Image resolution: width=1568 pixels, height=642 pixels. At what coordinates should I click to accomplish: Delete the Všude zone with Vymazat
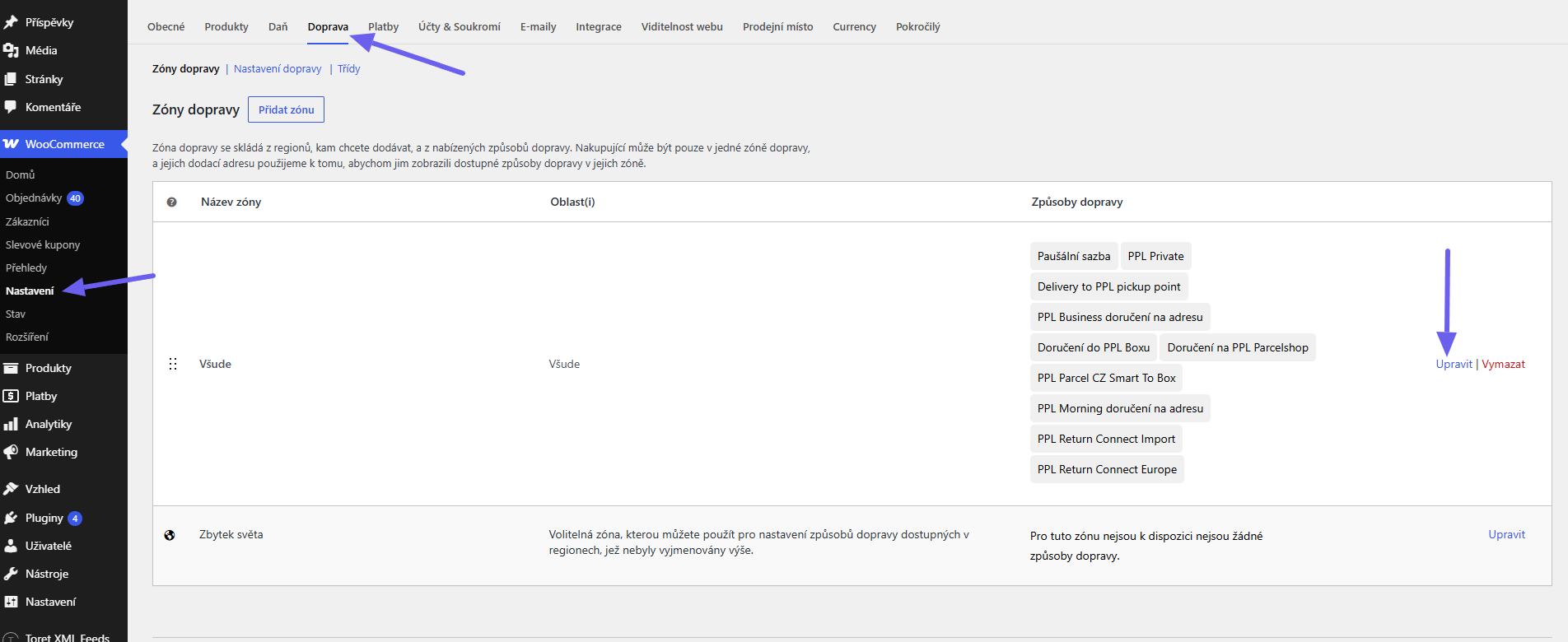(x=1504, y=364)
